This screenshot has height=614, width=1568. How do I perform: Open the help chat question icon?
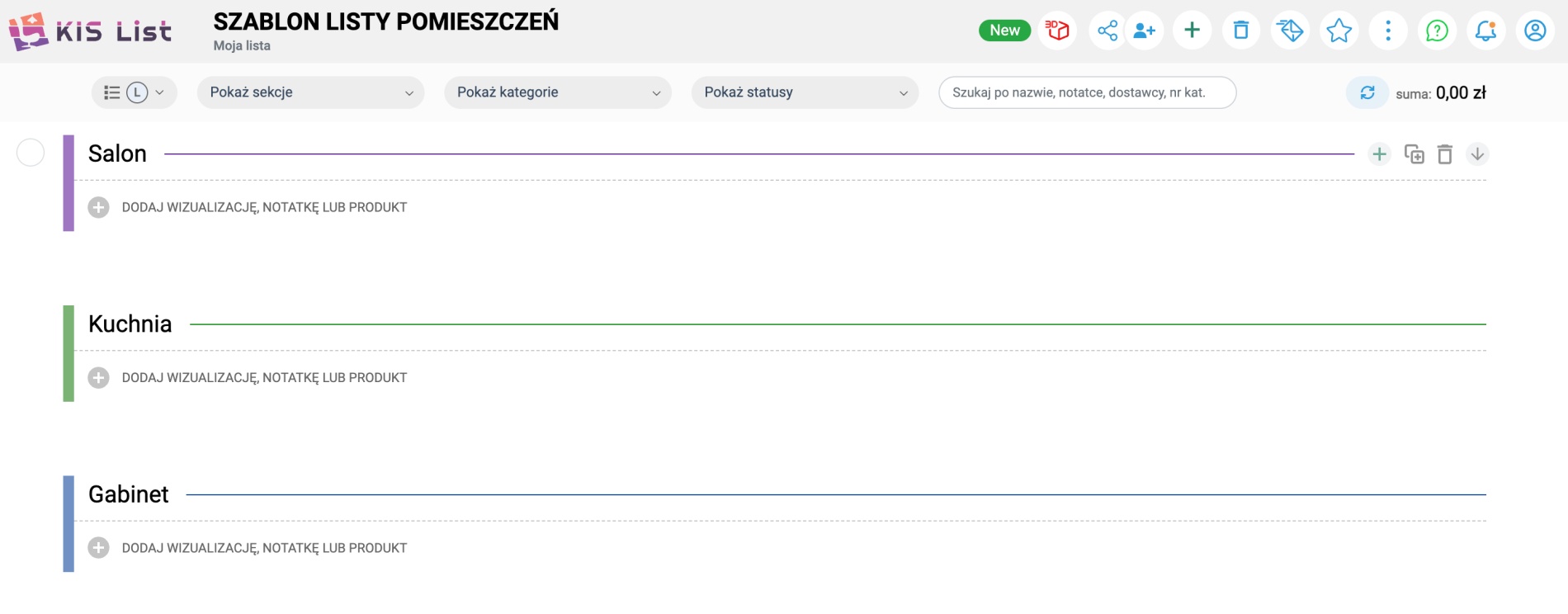click(1437, 31)
